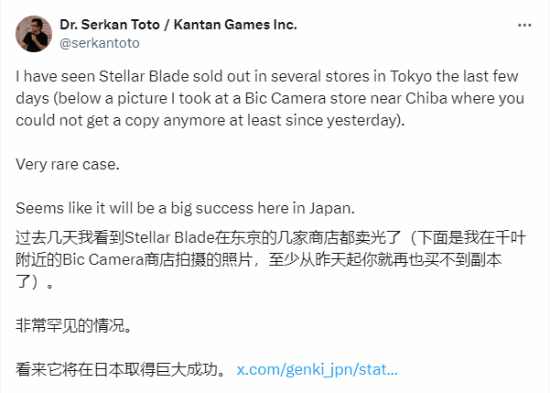Click the 'Kantan Games Inc.' part of name
The height and width of the screenshot is (393, 550).
coord(235,25)
